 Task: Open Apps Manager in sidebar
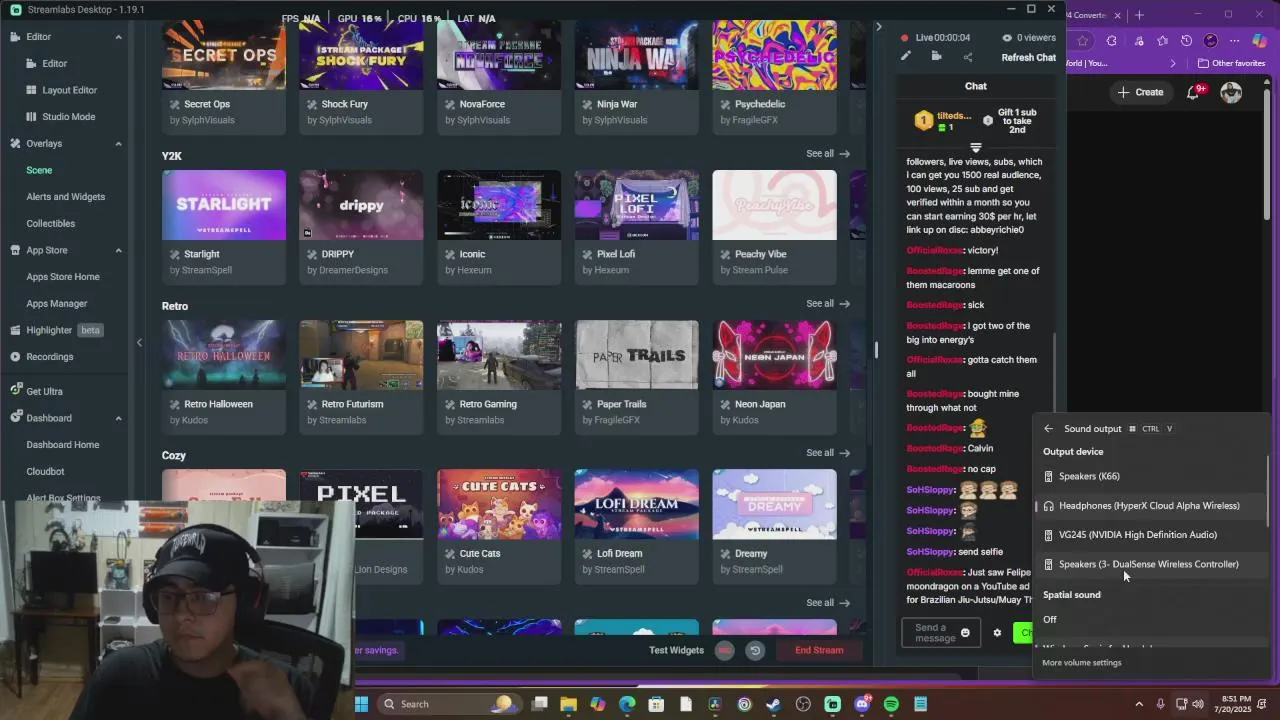(x=56, y=304)
